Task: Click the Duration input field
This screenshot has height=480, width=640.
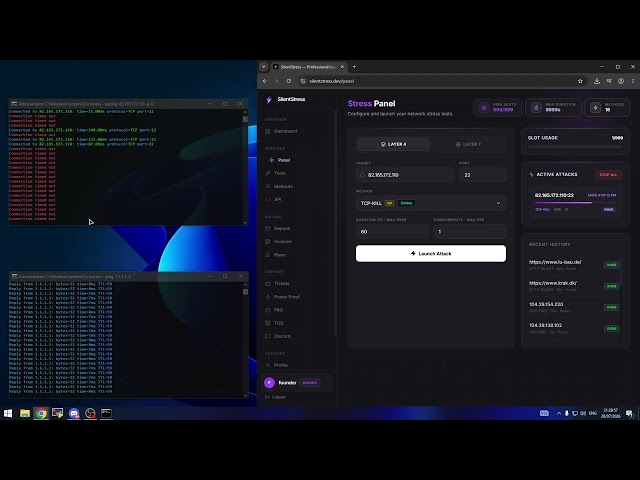Action: point(392,232)
